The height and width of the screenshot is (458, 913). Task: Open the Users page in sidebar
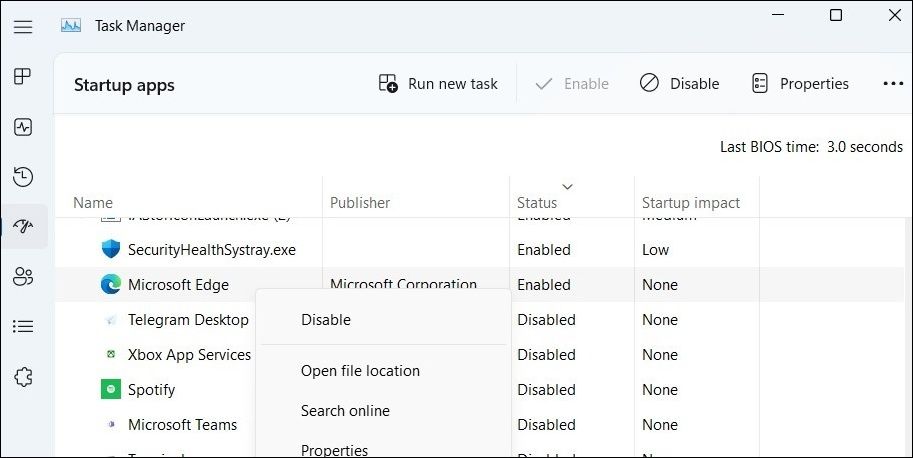point(23,277)
